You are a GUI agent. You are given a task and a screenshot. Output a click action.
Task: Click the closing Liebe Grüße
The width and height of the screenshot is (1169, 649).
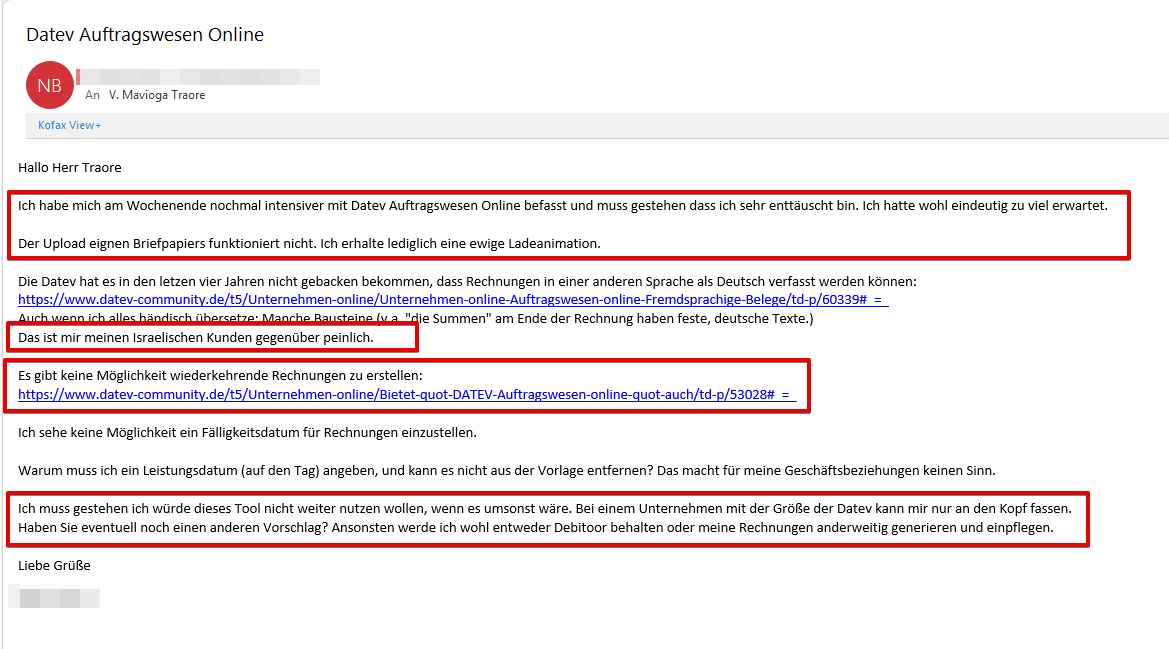click(54, 566)
